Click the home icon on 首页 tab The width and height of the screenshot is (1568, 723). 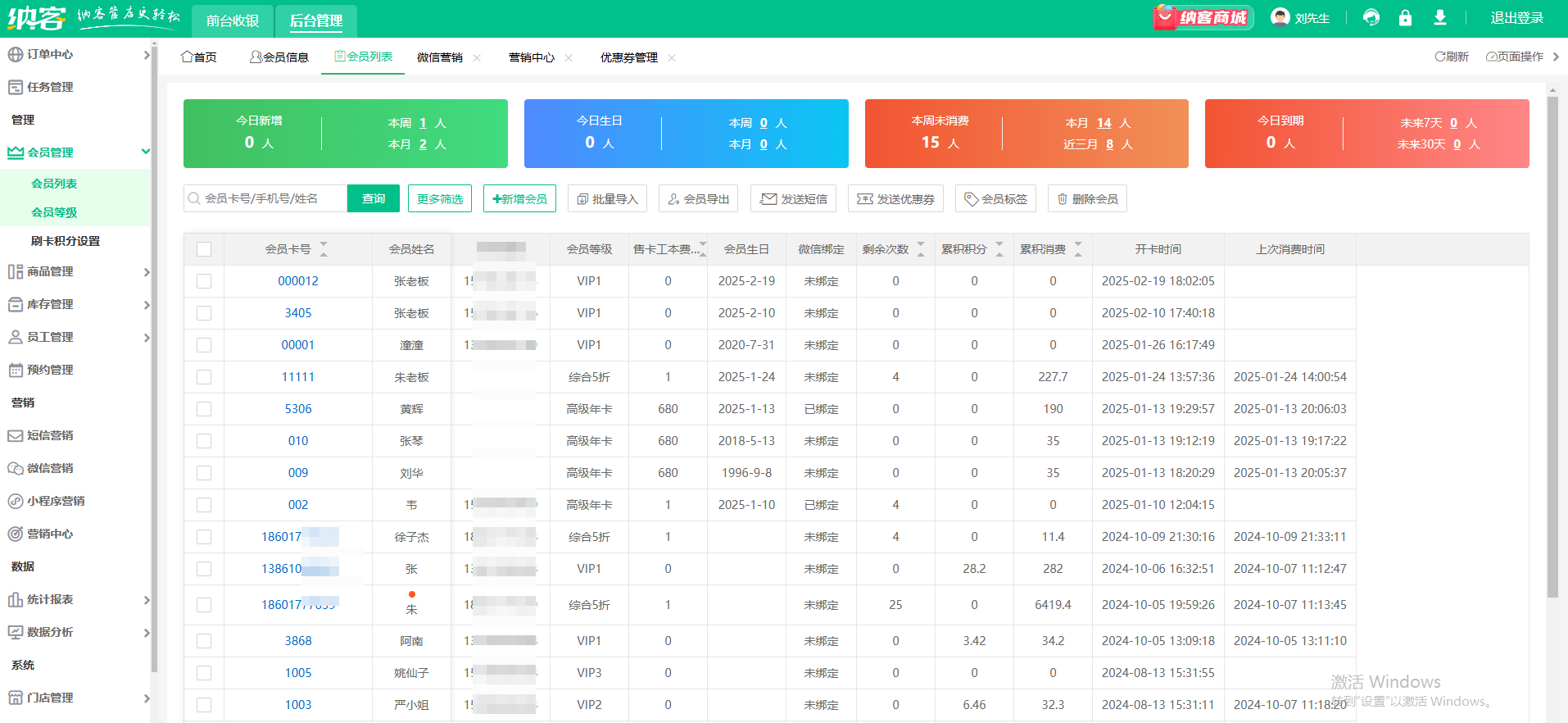point(187,57)
